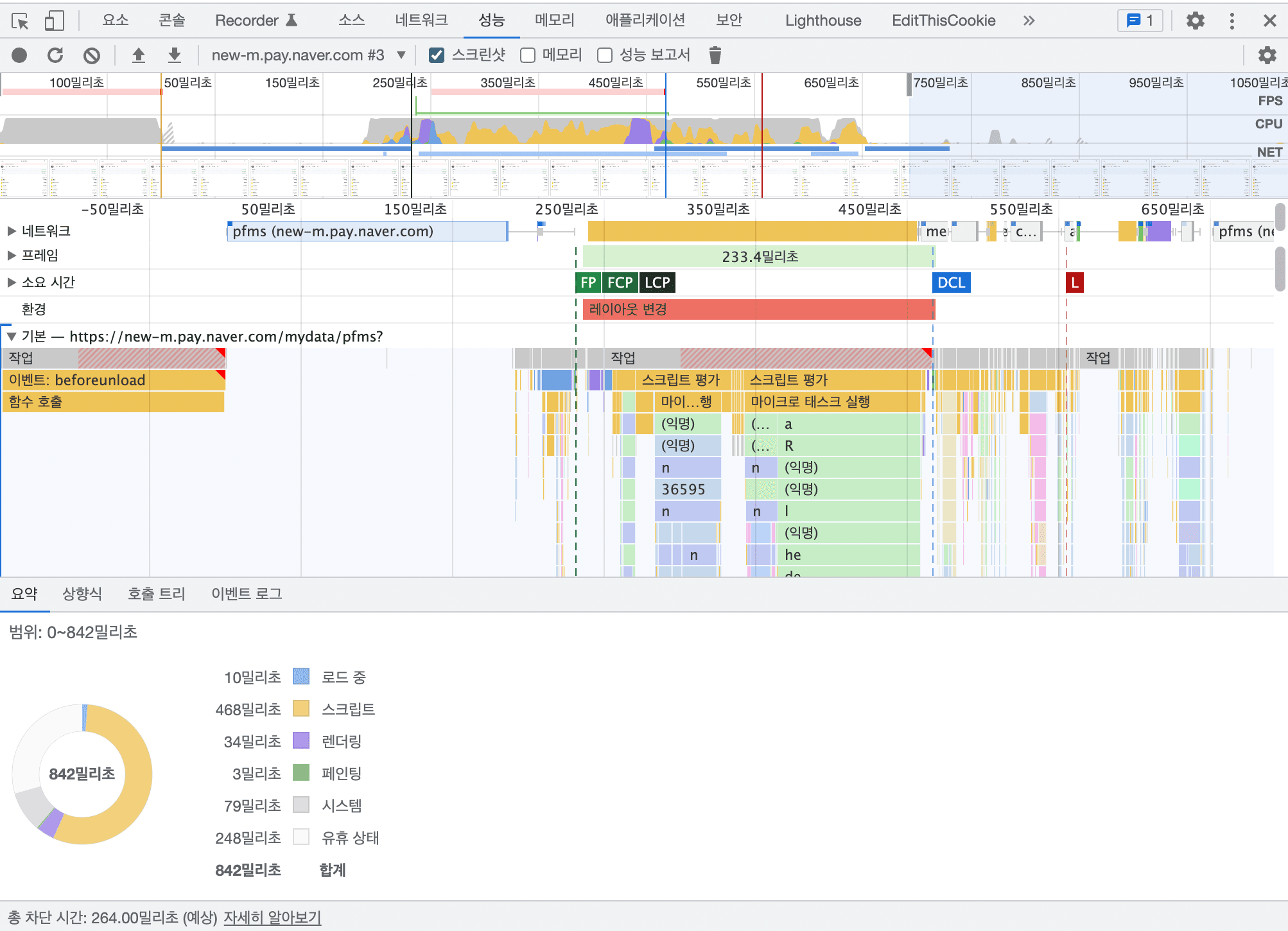
Task: Enable the 성능 보고서 checkbox
Action: pos(604,55)
